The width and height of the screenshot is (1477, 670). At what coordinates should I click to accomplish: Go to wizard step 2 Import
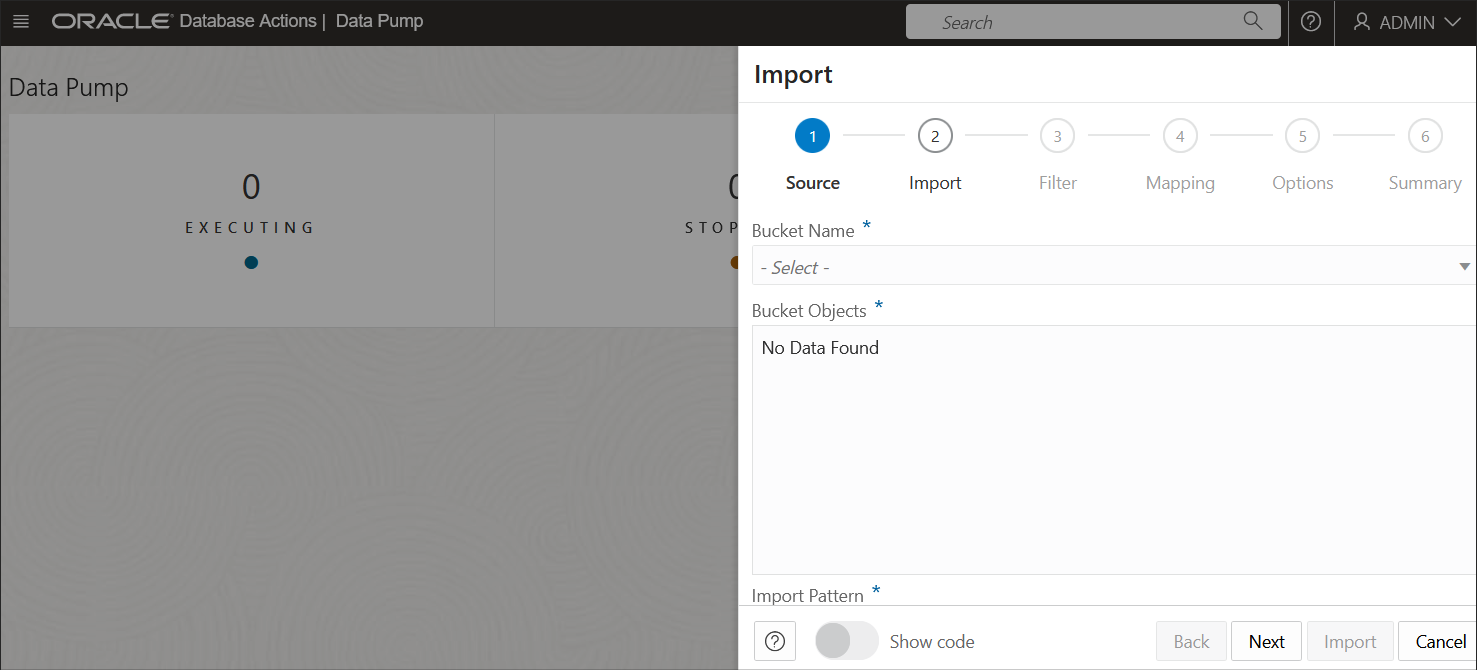(x=935, y=136)
